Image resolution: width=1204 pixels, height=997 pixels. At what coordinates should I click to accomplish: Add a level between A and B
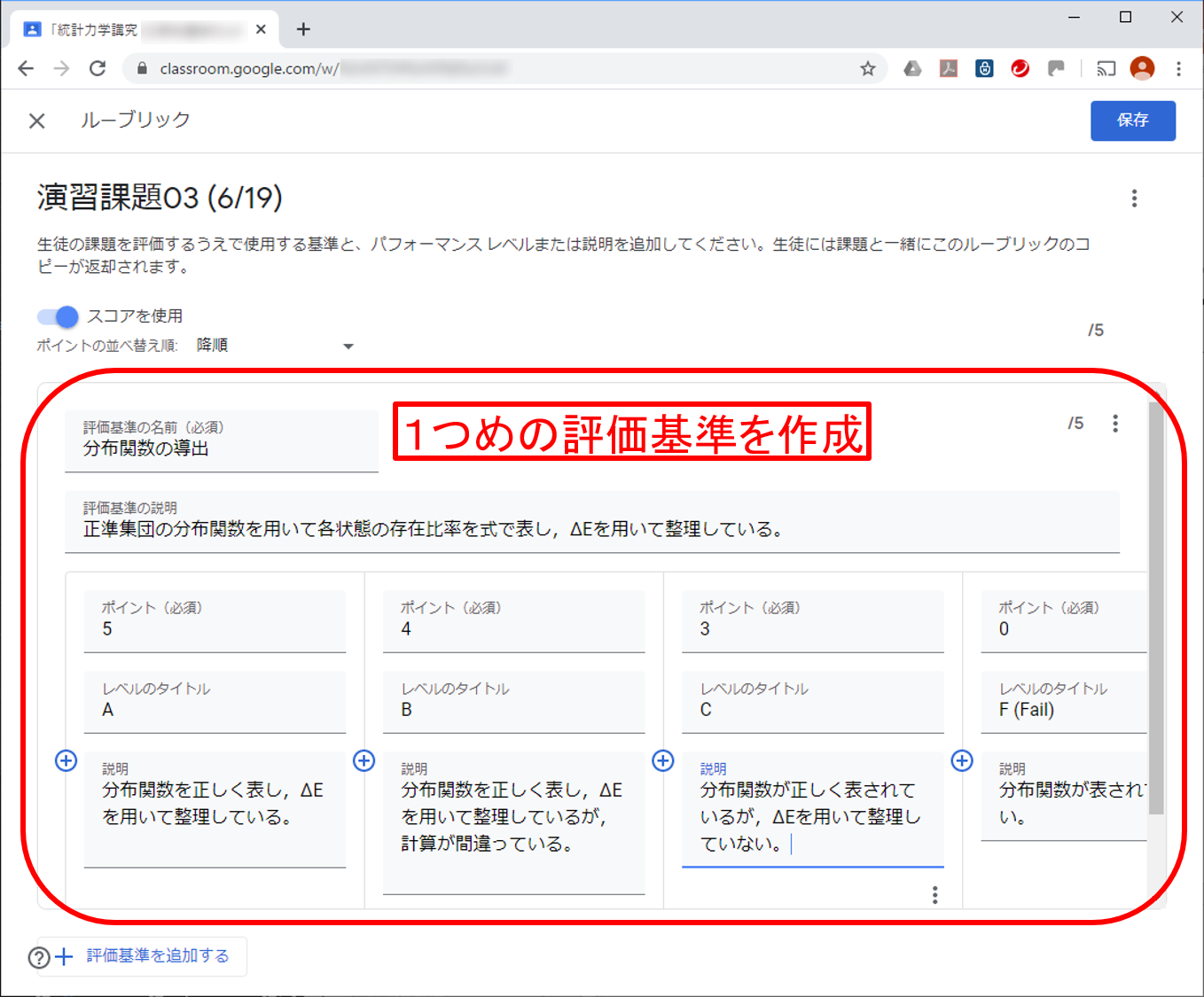(364, 760)
